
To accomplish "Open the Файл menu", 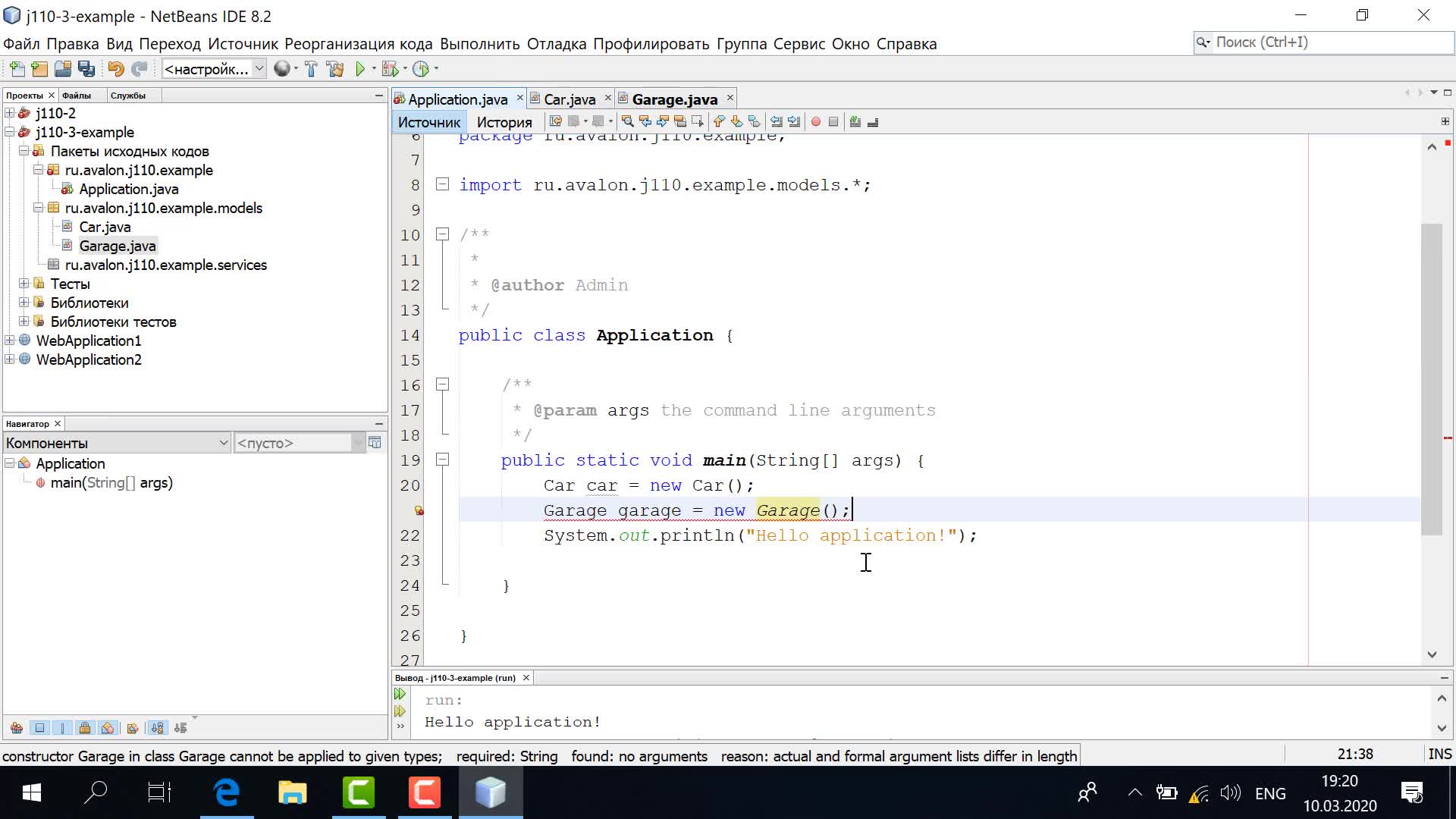I will [21, 44].
